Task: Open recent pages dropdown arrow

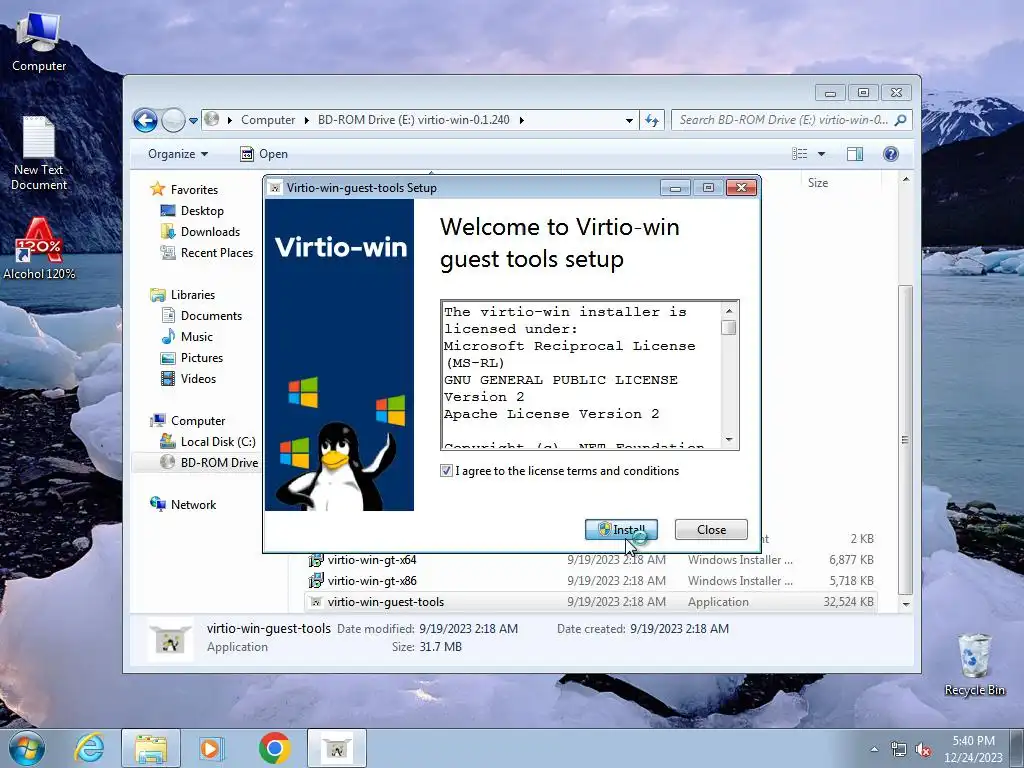Action: click(x=193, y=121)
